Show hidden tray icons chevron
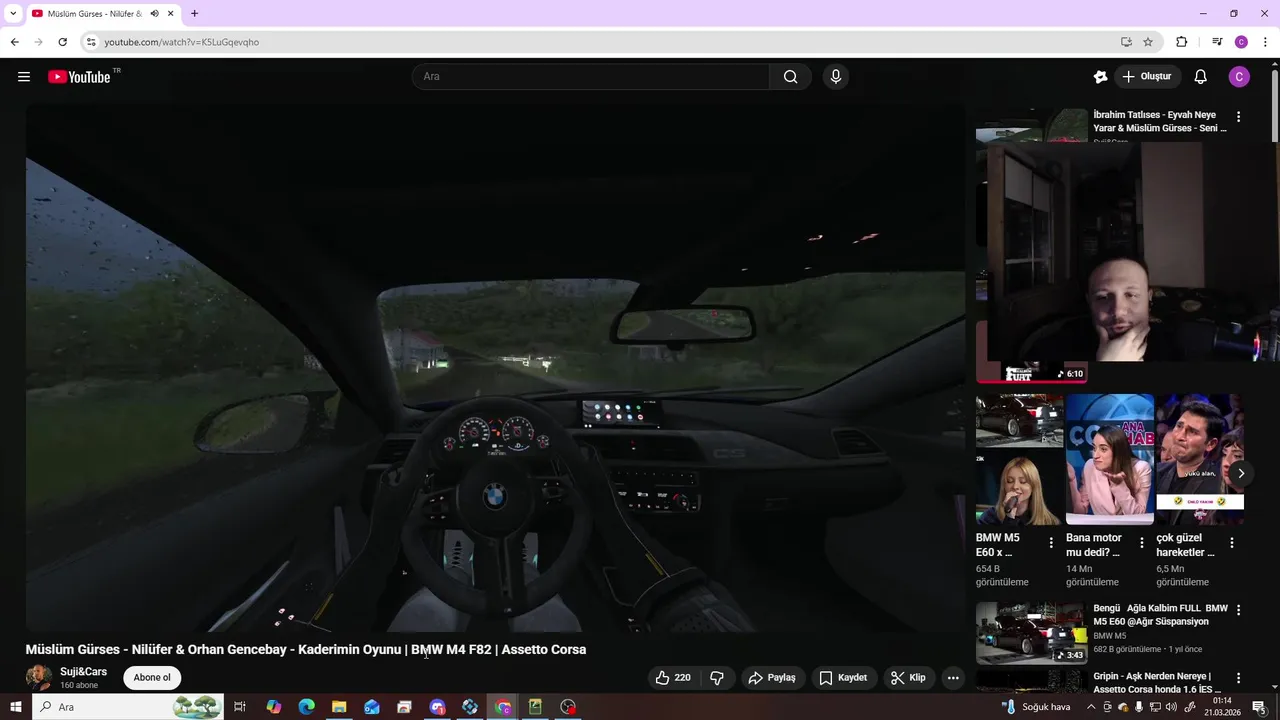 coord(1091,707)
